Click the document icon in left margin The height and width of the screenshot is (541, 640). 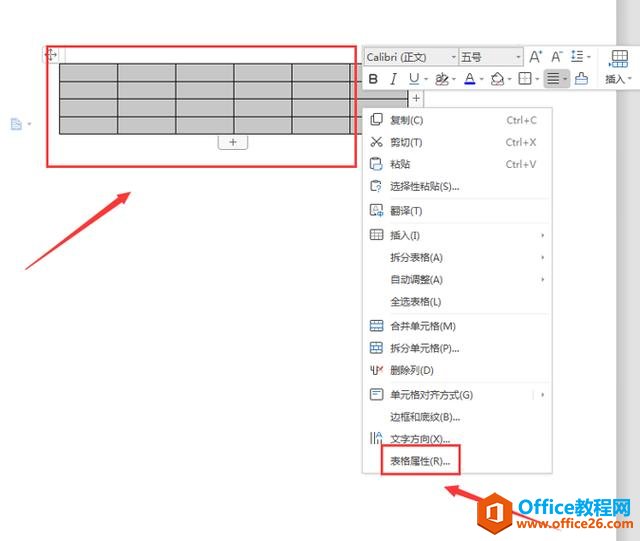tap(16, 124)
